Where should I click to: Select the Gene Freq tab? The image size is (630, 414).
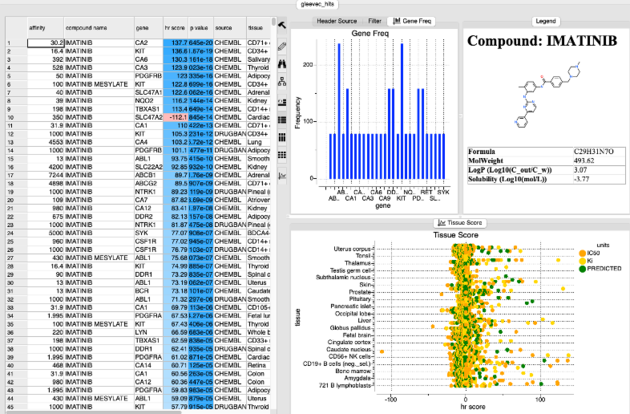click(x=413, y=19)
